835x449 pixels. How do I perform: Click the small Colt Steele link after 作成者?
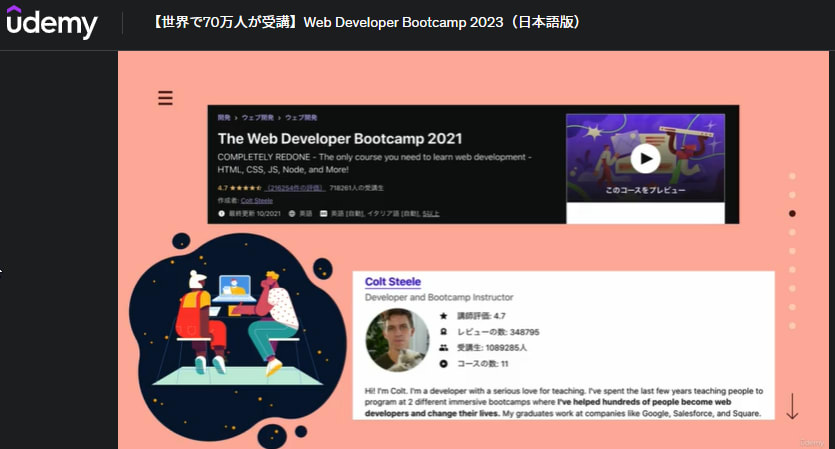257,201
